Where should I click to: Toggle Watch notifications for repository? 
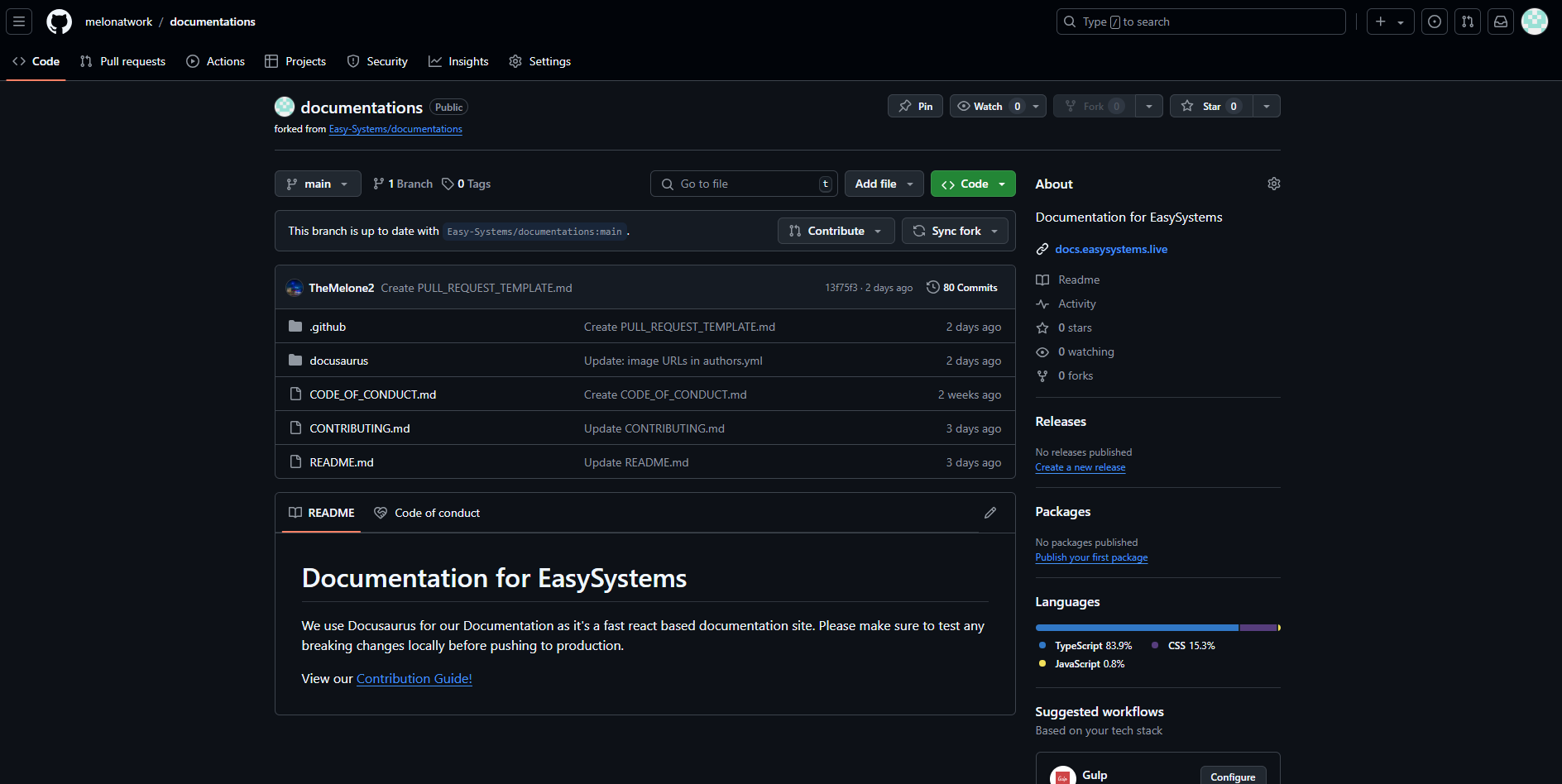pos(989,106)
